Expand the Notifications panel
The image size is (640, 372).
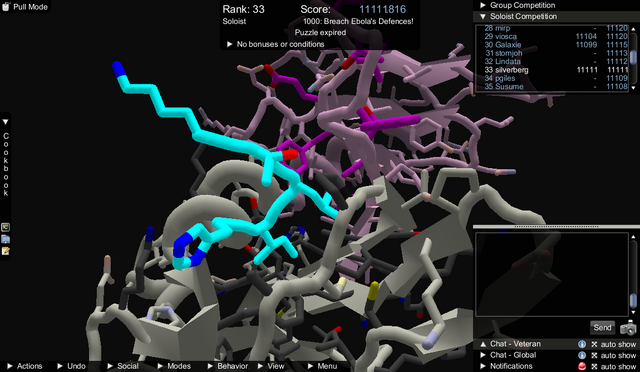[x=483, y=366]
